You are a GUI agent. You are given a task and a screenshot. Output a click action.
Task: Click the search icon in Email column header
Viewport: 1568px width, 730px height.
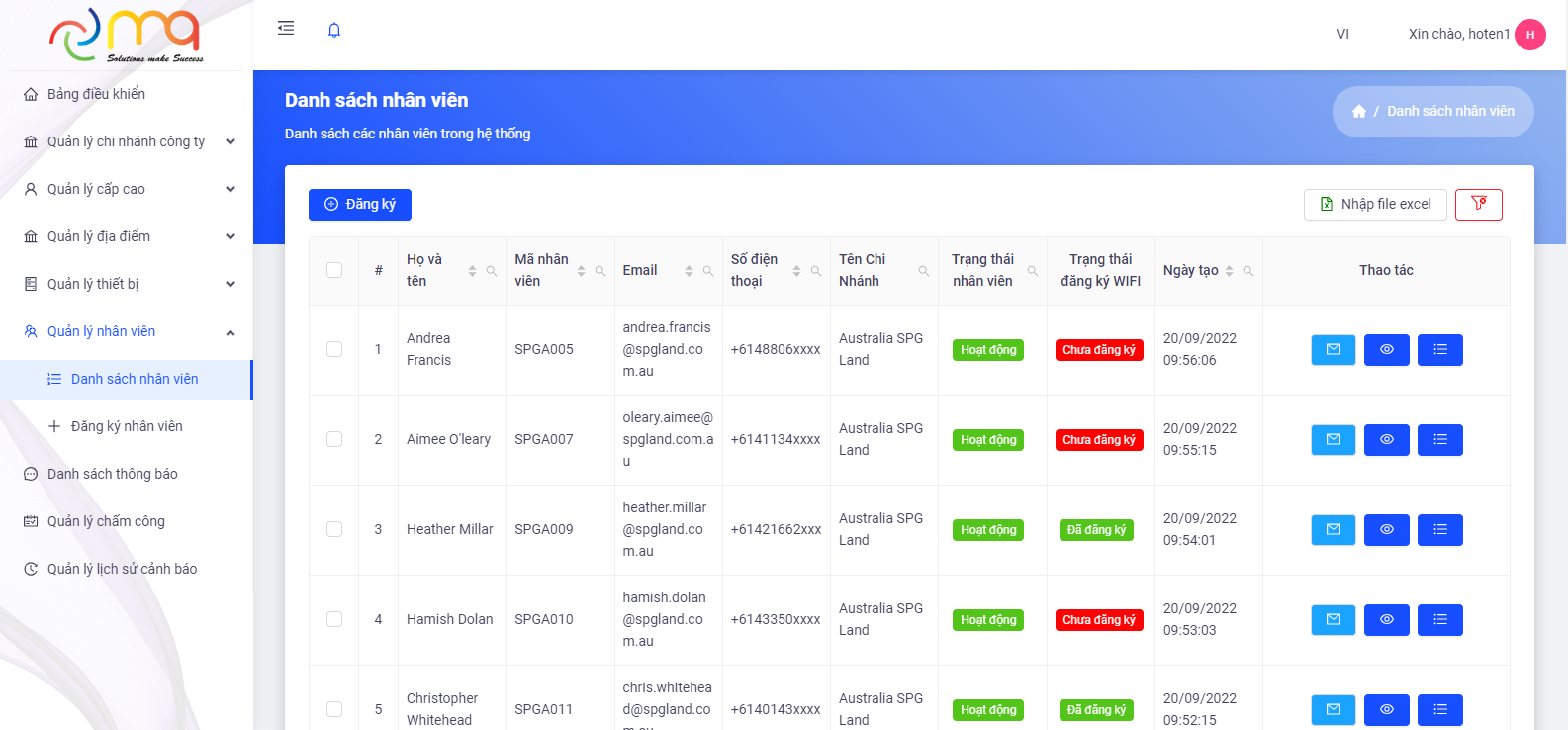pyautogui.click(x=708, y=271)
